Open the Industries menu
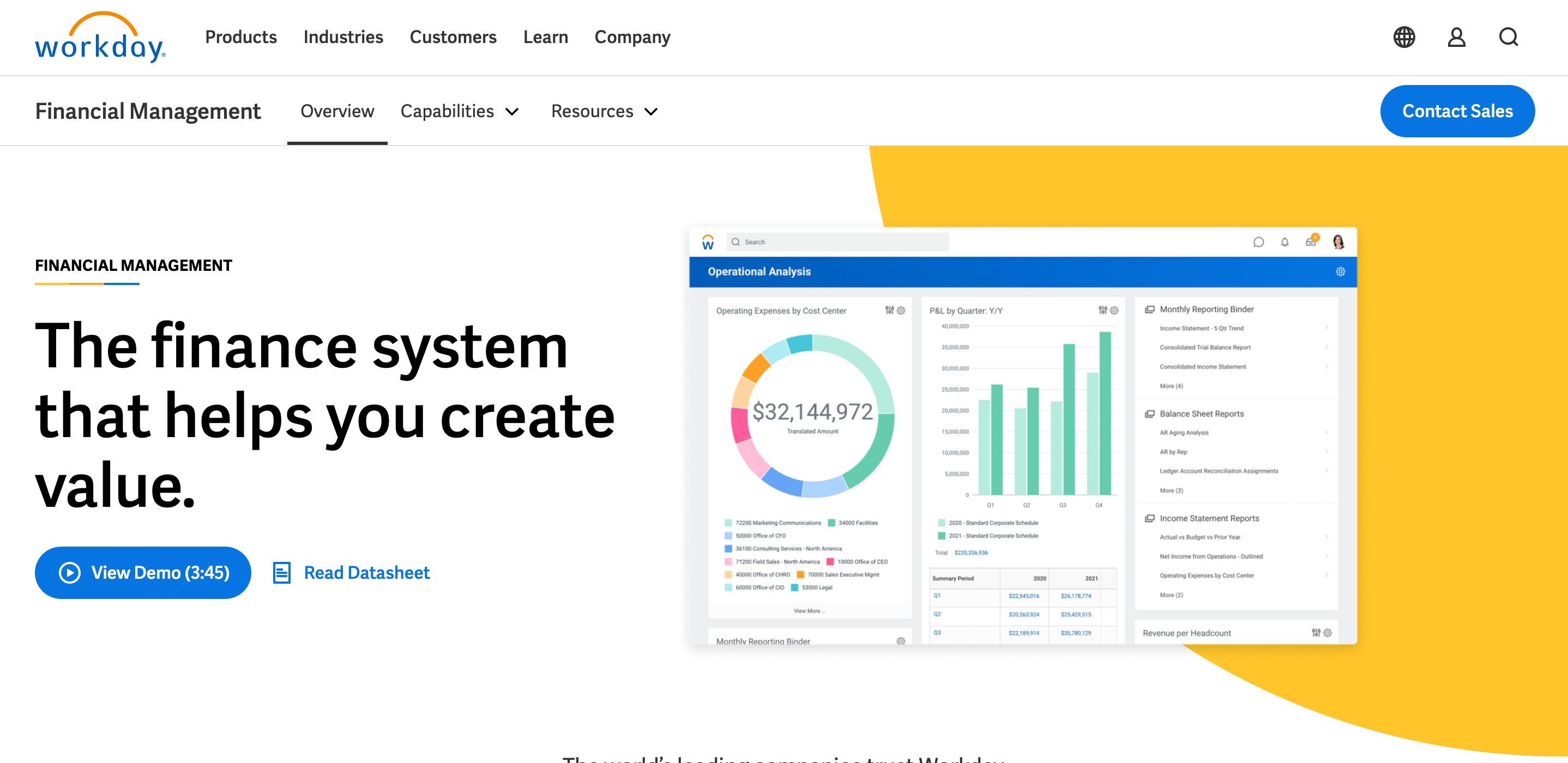This screenshot has width=1568, height=763. [x=343, y=37]
